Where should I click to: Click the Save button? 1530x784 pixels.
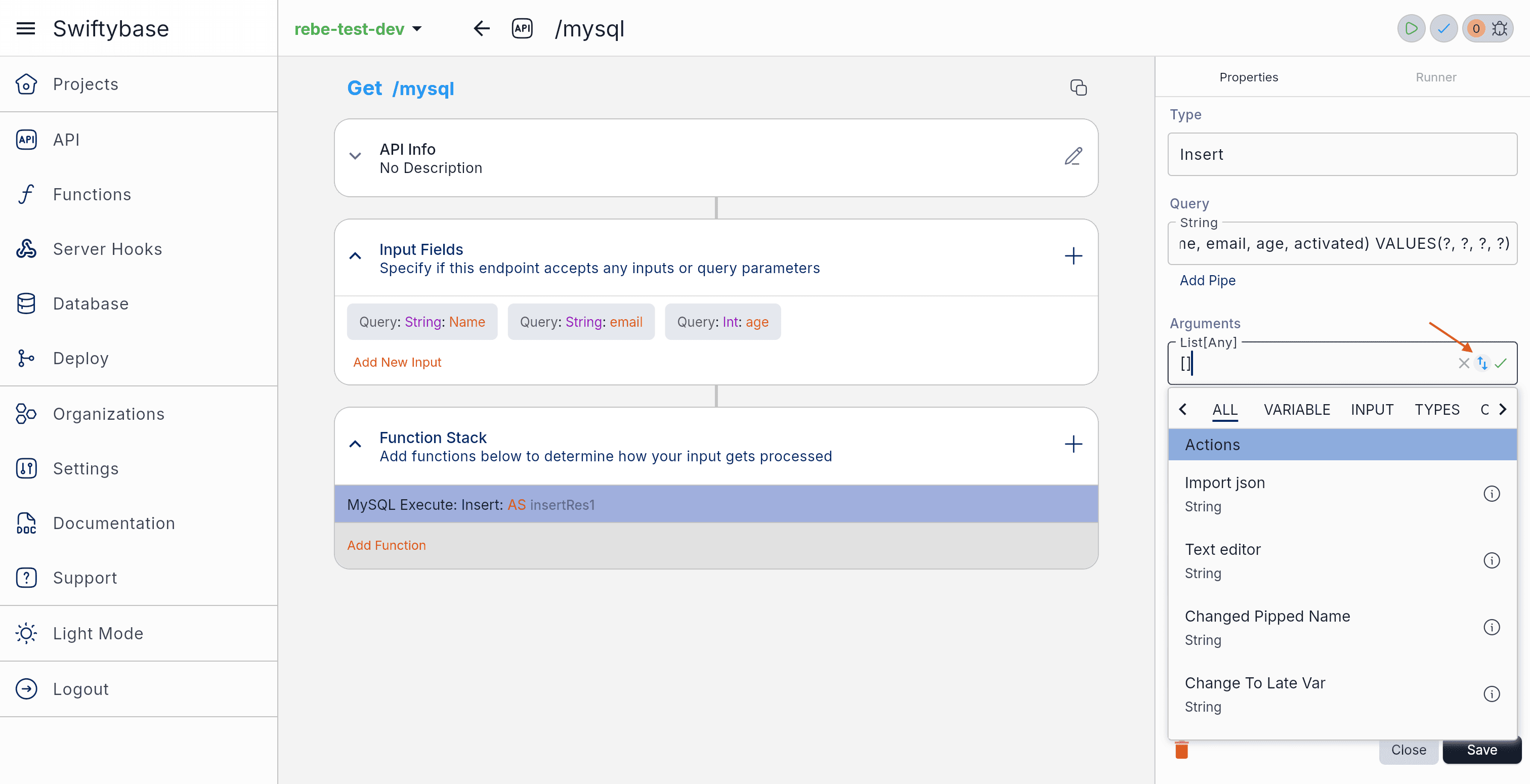1481,750
